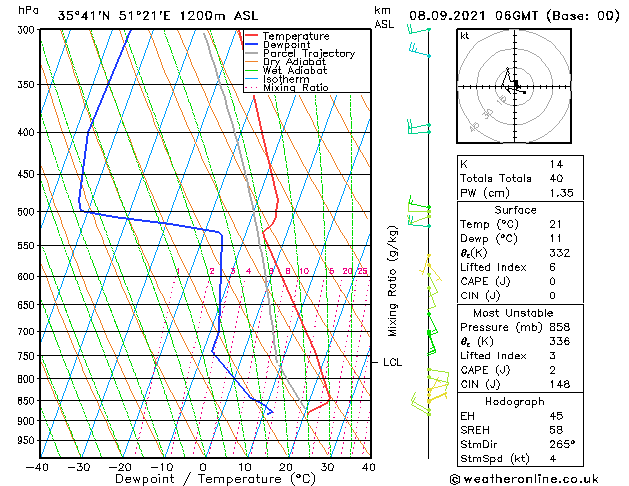The height and width of the screenshot is (486, 629).
Task: Click the Totals Totals value 40
Action: [556, 178]
